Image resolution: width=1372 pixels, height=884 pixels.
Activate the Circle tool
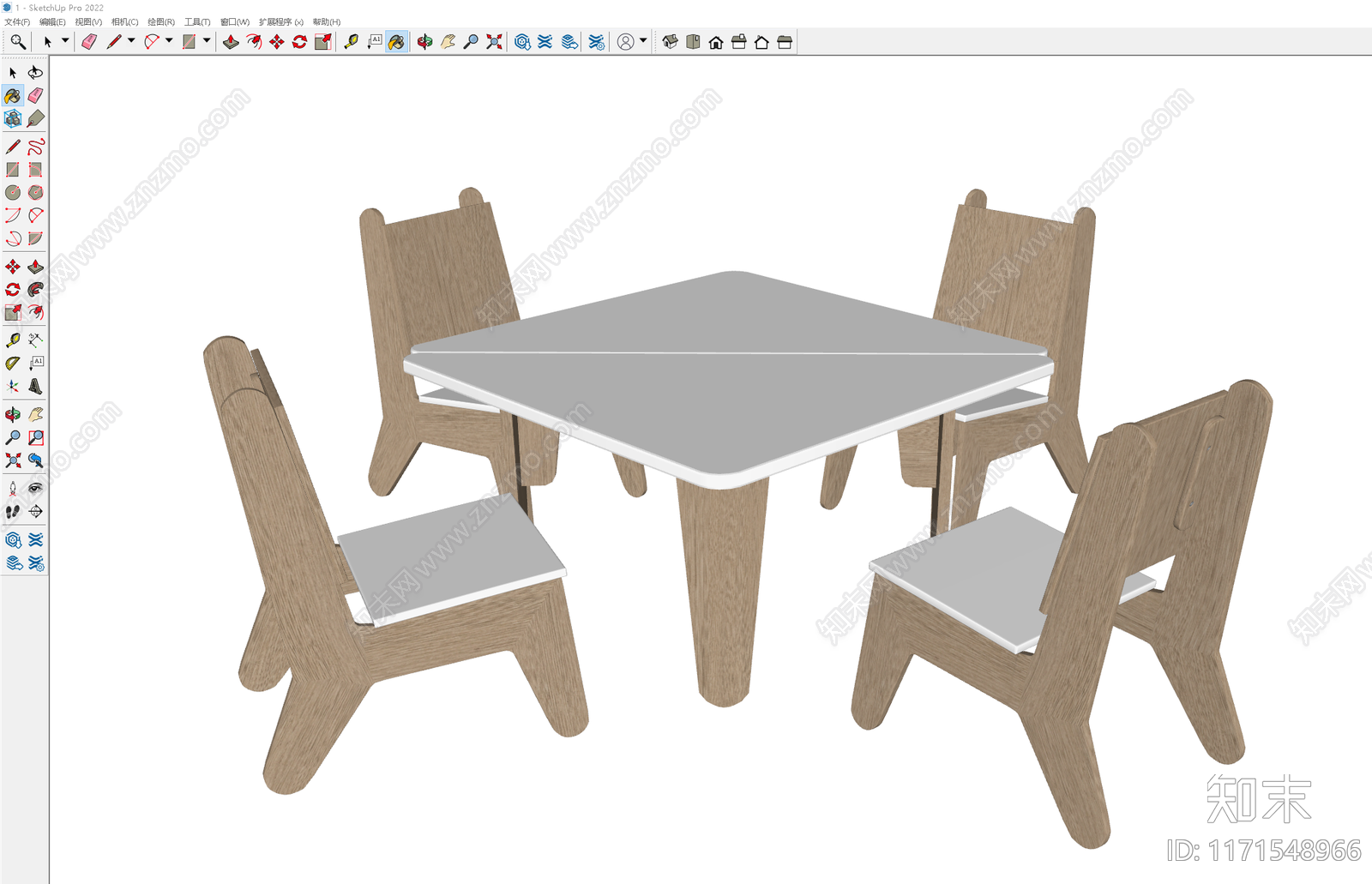pyautogui.click(x=13, y=193)
